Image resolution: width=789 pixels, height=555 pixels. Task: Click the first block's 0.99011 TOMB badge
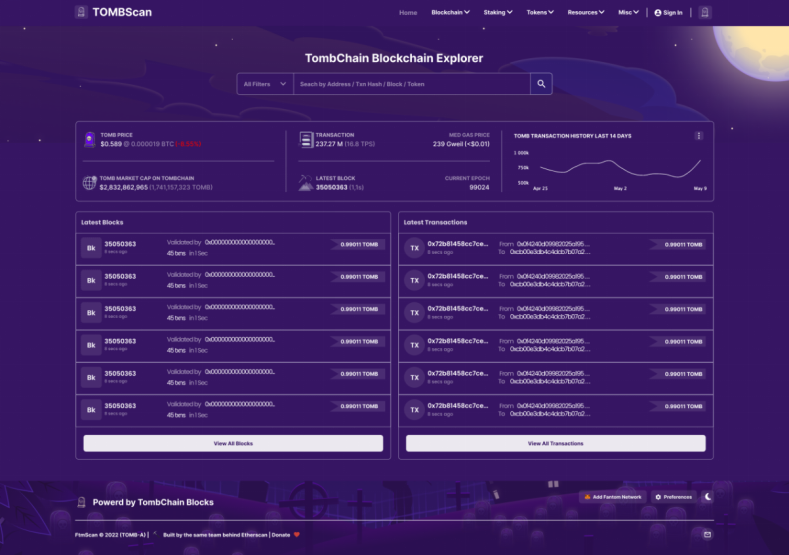pos(358,245)
